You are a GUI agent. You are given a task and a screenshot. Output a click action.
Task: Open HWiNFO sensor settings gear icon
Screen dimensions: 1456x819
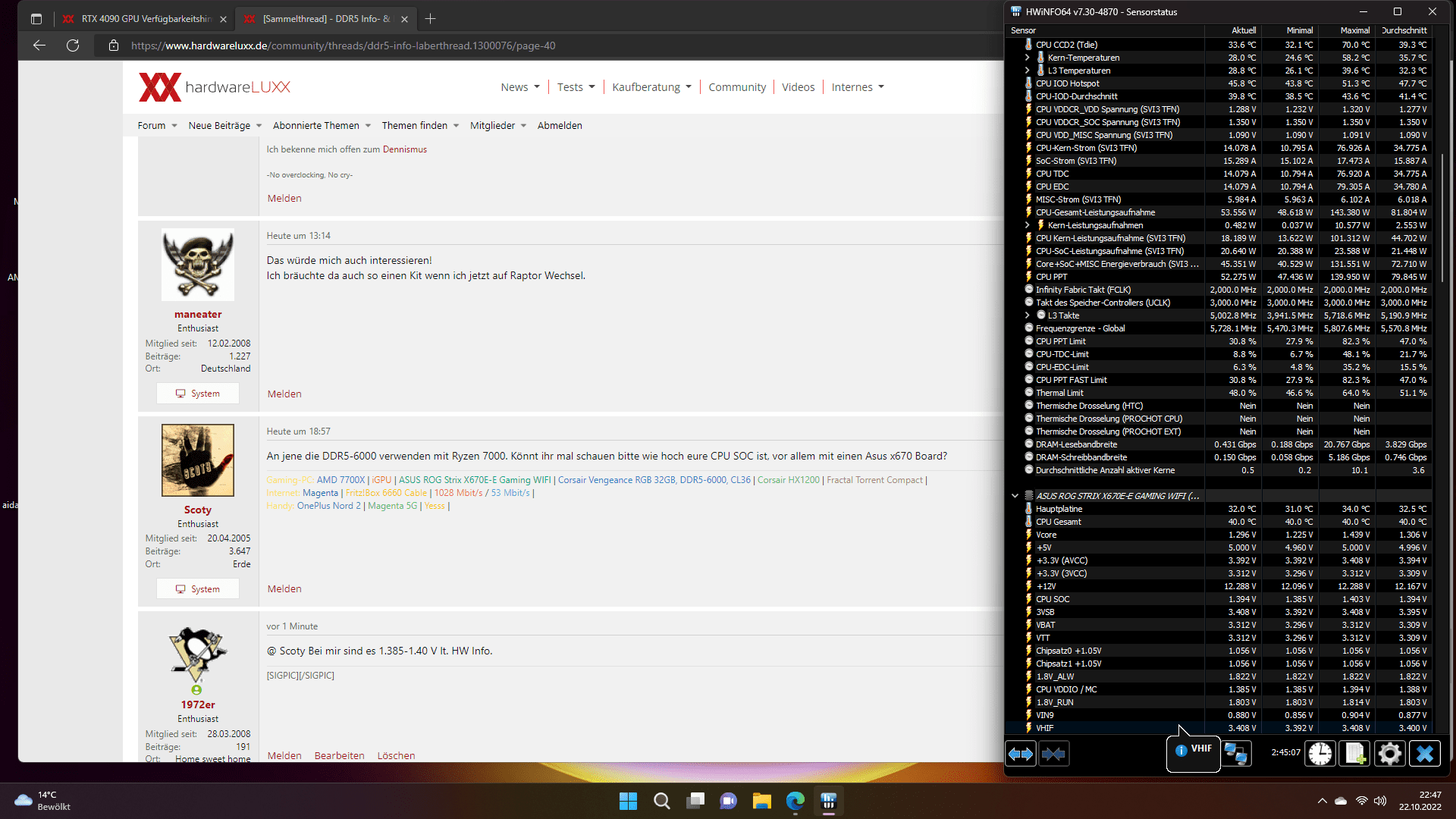tap(1389, 754)
